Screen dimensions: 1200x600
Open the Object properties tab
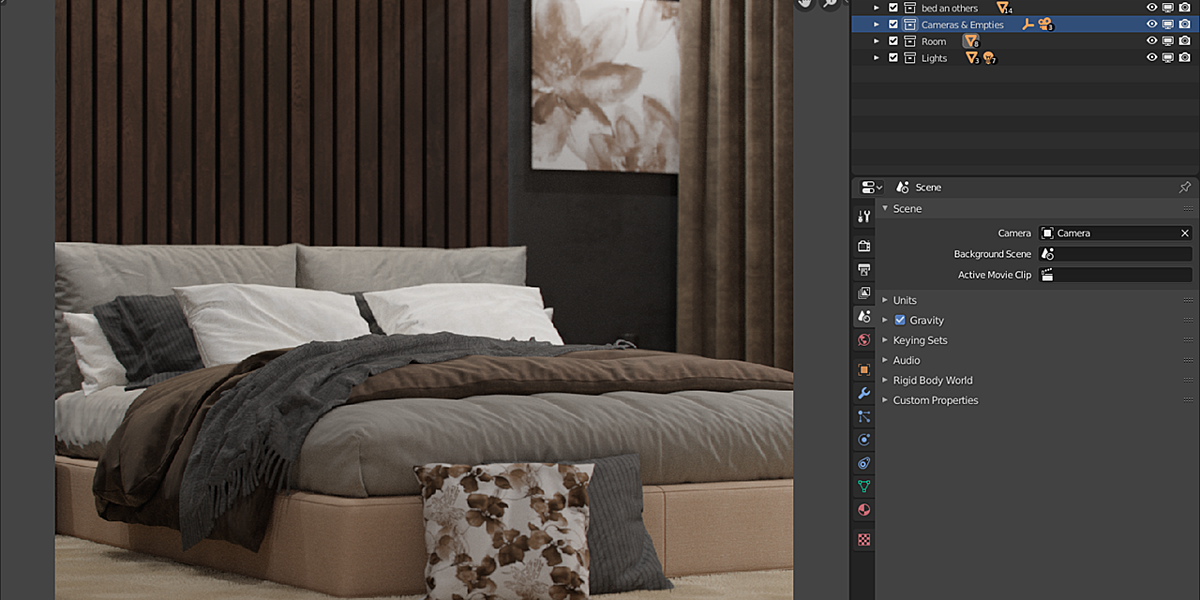coord(864,369)
